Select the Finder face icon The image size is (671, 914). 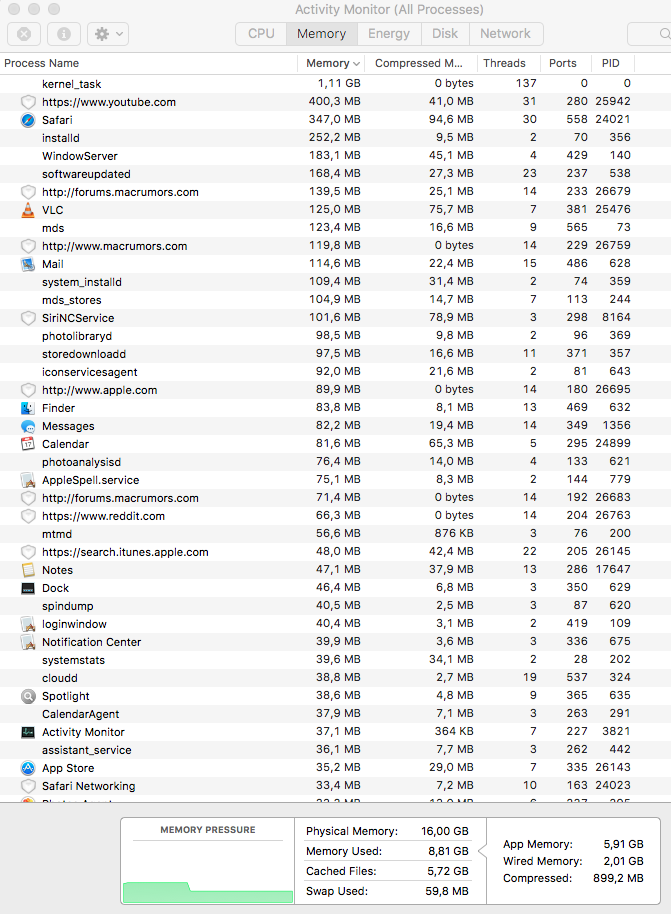[28, 408]
